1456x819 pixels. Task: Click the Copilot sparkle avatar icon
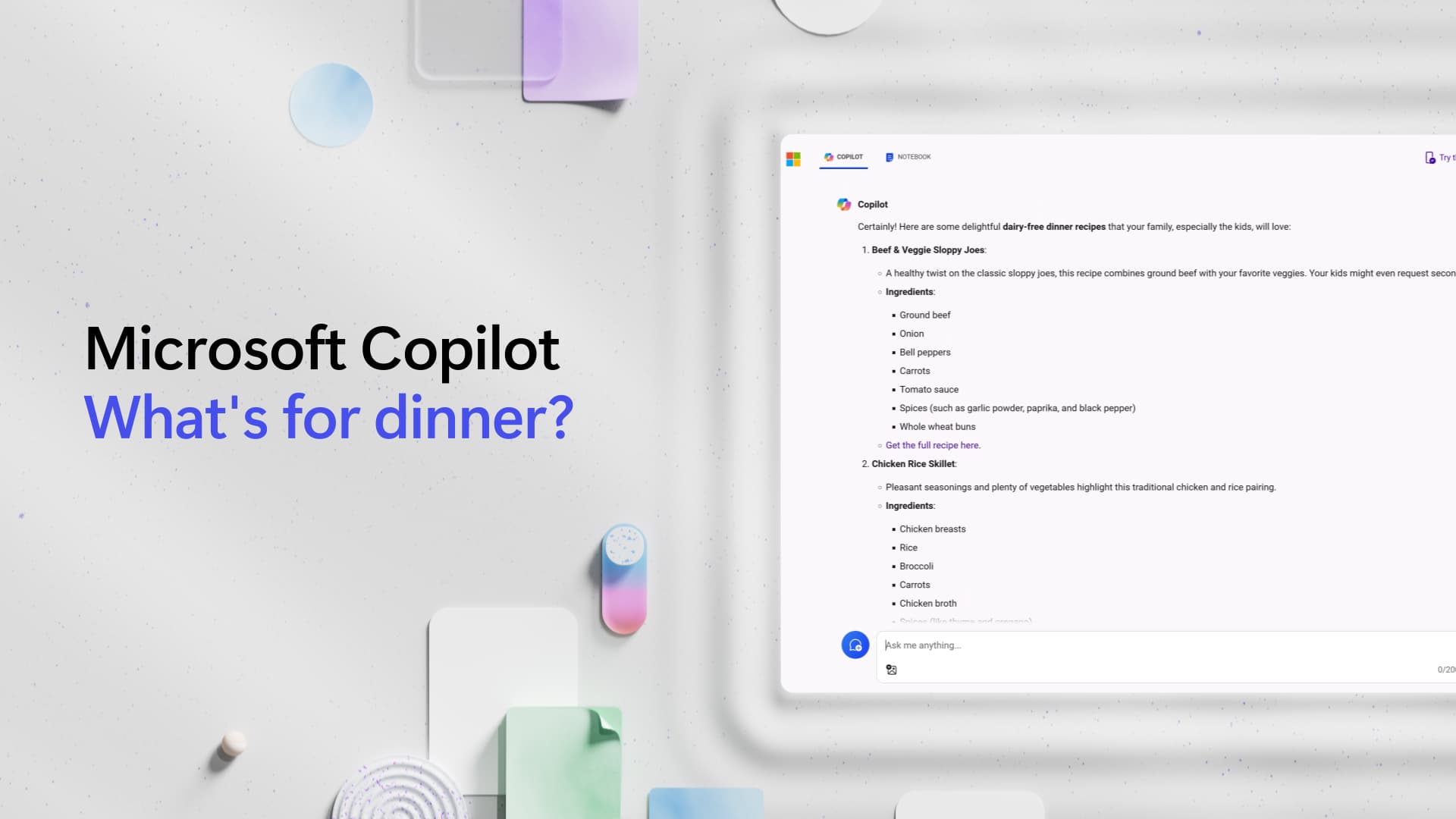tap(843, 204)
